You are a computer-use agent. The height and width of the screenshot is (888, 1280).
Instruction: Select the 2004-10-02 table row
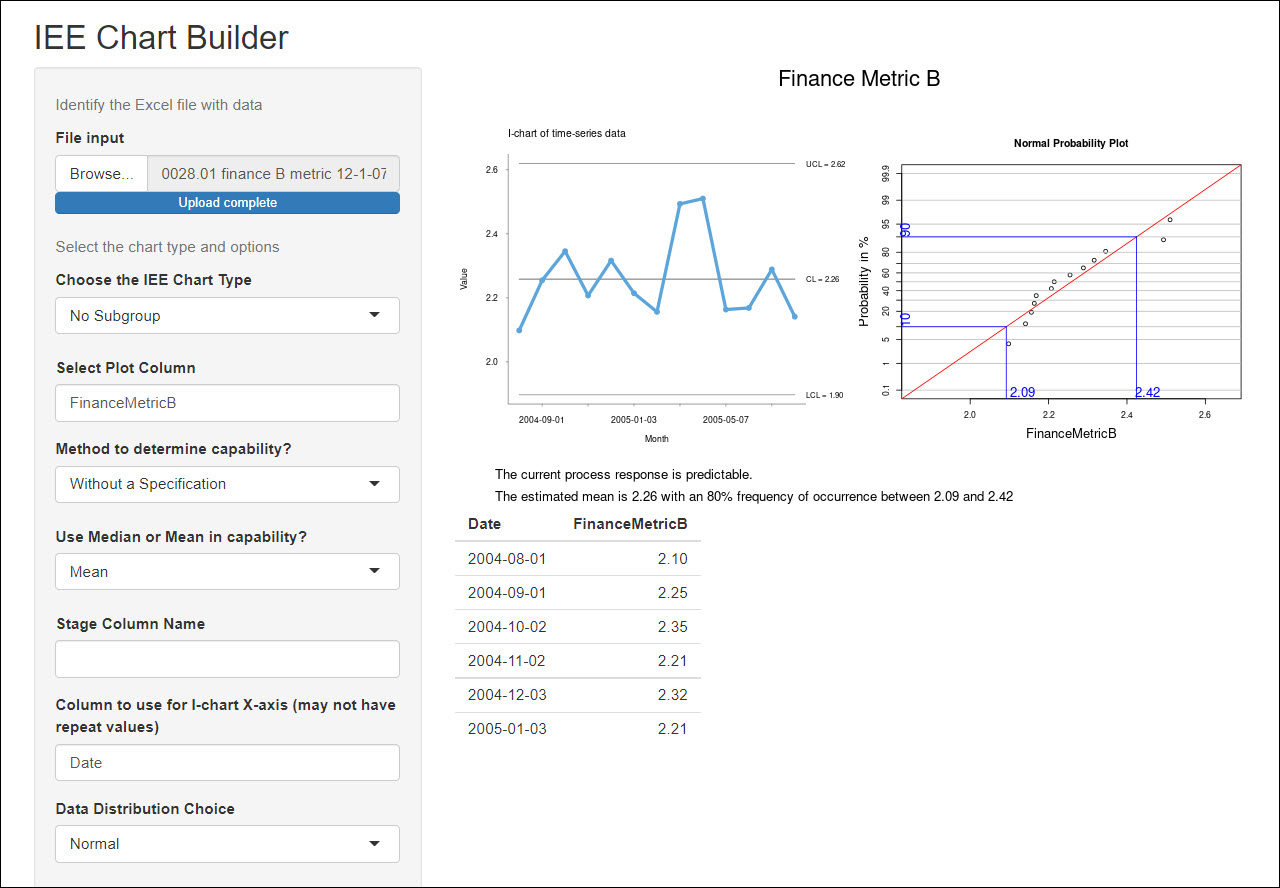pyautogui.click(x=577, y=627)
